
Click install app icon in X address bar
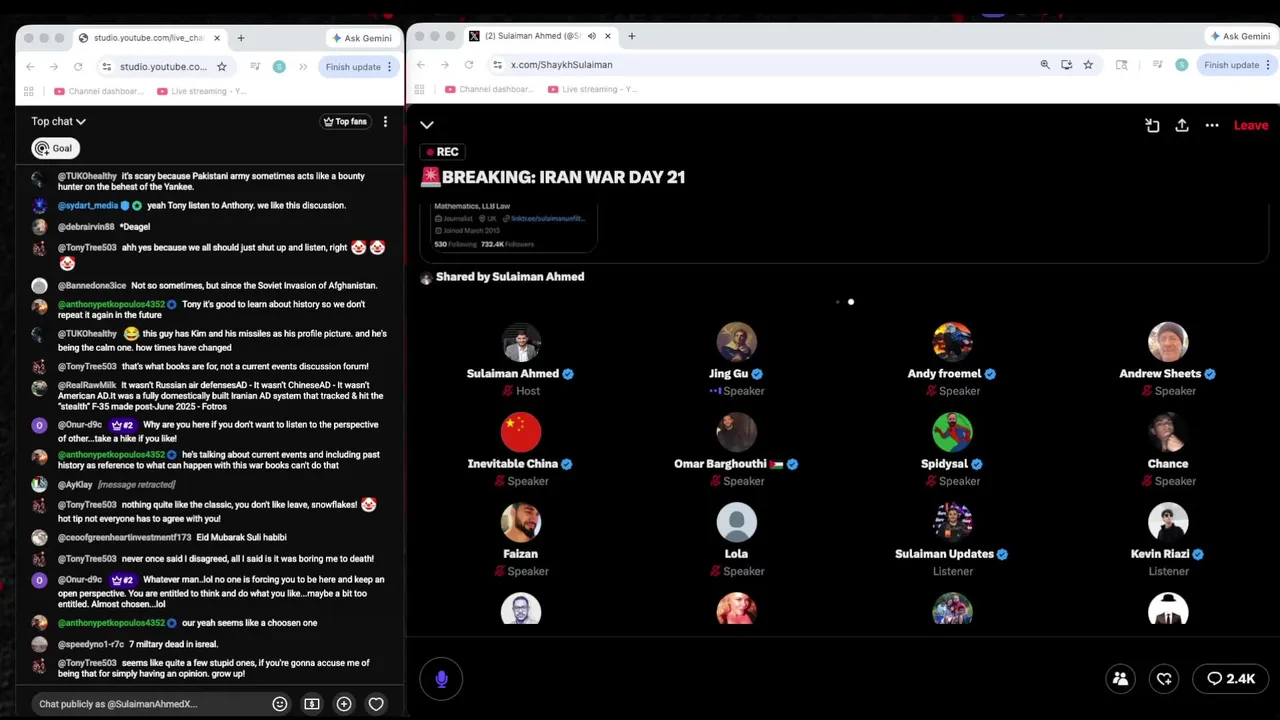click(1066, 65)
